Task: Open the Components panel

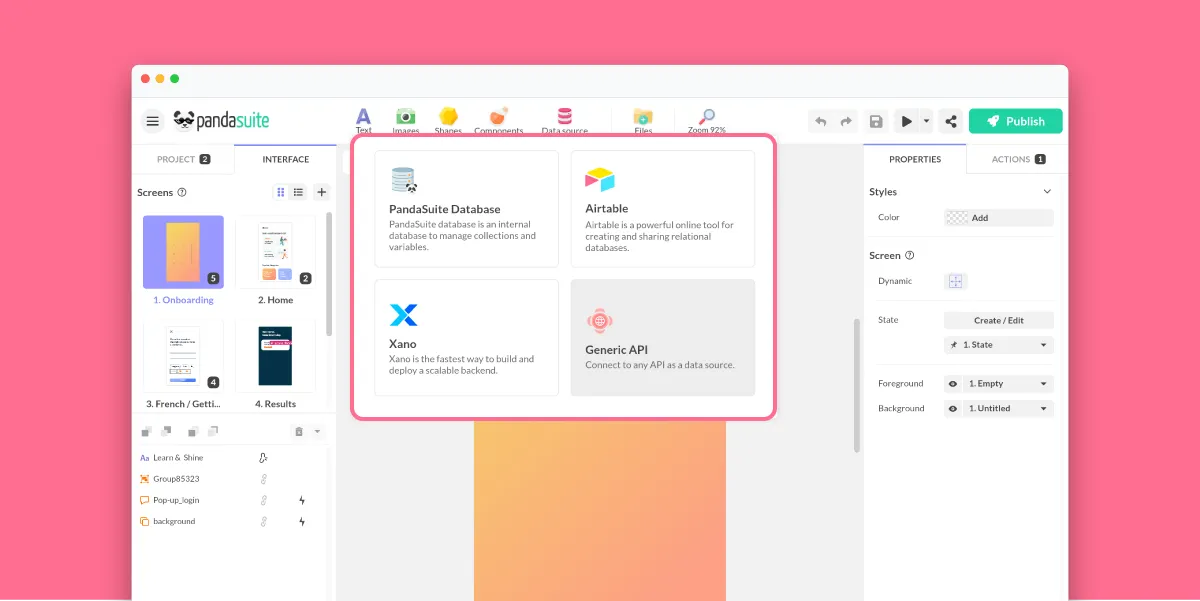Action: pyautogui.click(x=498, y=118)
